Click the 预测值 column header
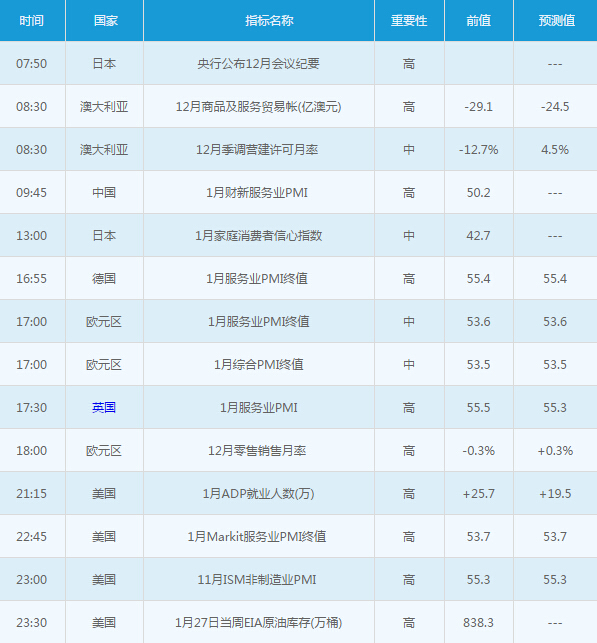This screenshot has height=643, width=597. 556,21
